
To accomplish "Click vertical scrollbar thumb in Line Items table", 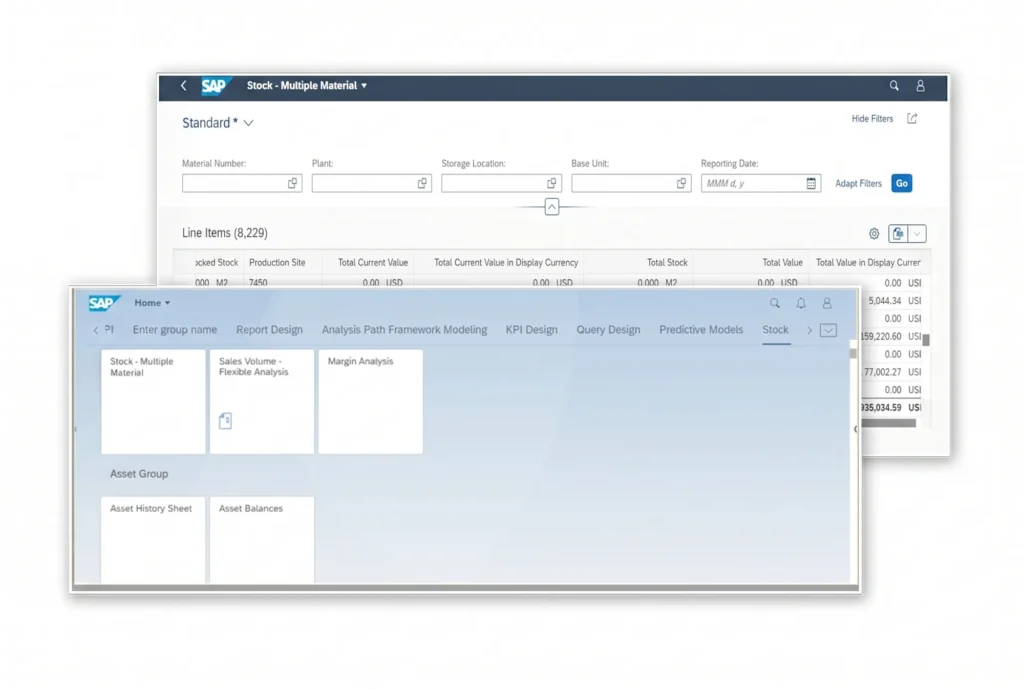I will pyautogui.click(x=926, y=340).
